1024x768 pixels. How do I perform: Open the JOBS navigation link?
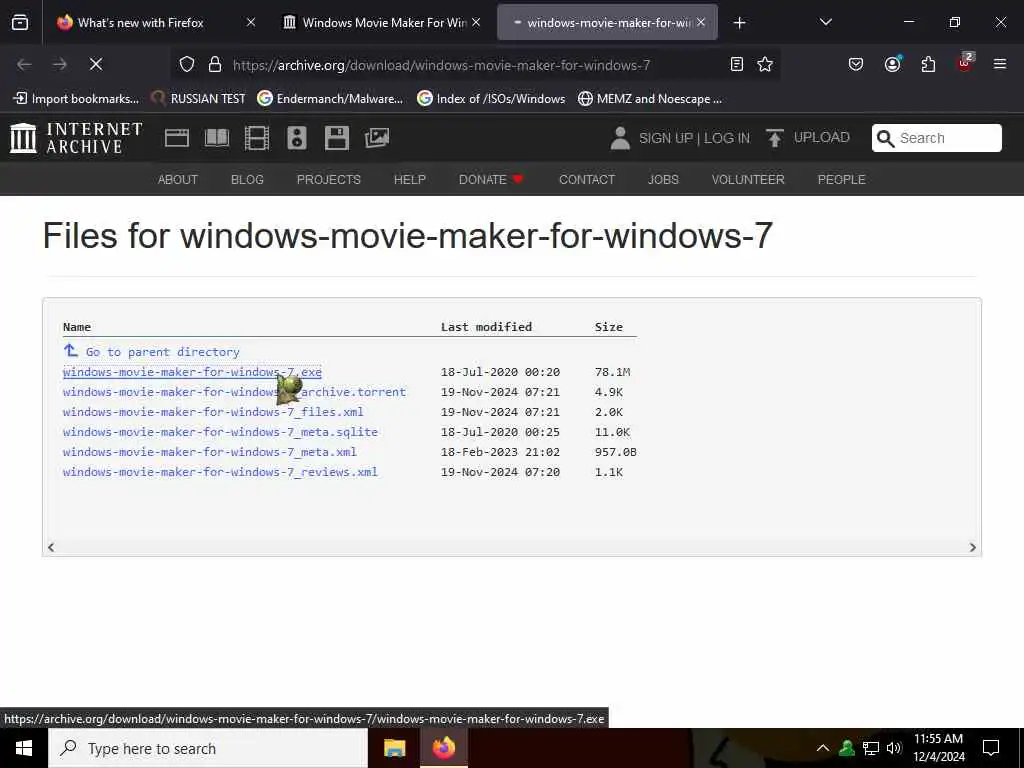663,180
